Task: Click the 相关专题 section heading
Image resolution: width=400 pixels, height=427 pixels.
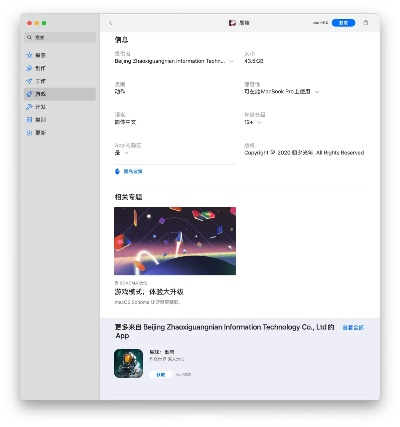Action: (x=128, y=197)
